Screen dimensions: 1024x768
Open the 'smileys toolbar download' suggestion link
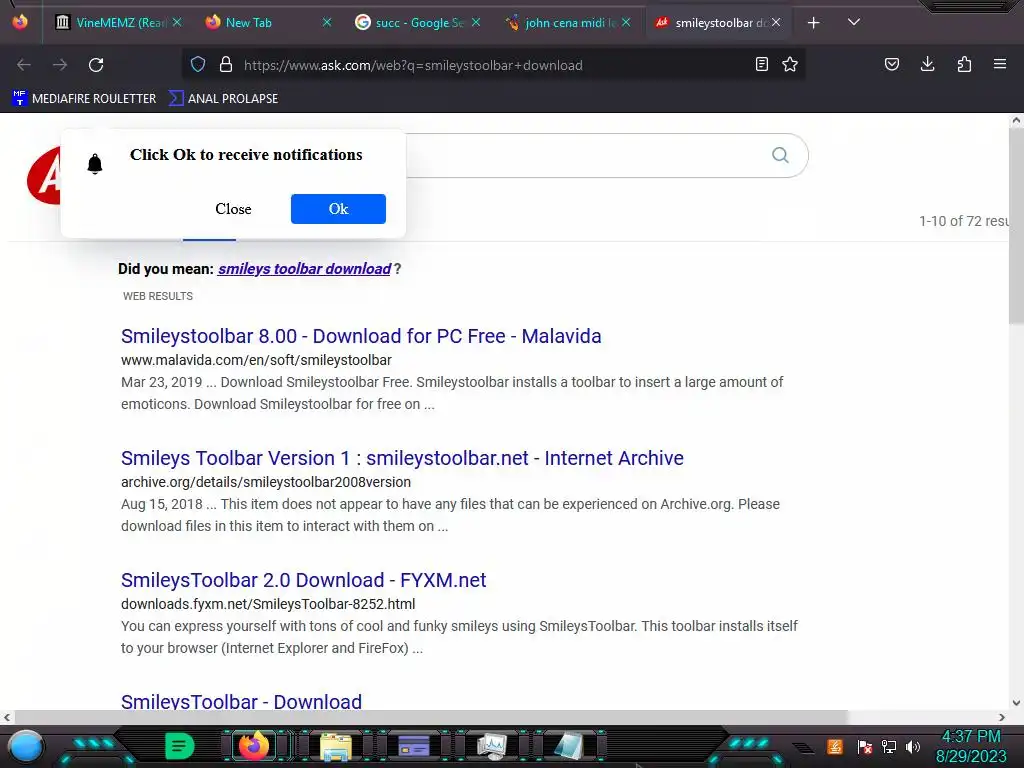pos(304,269)
